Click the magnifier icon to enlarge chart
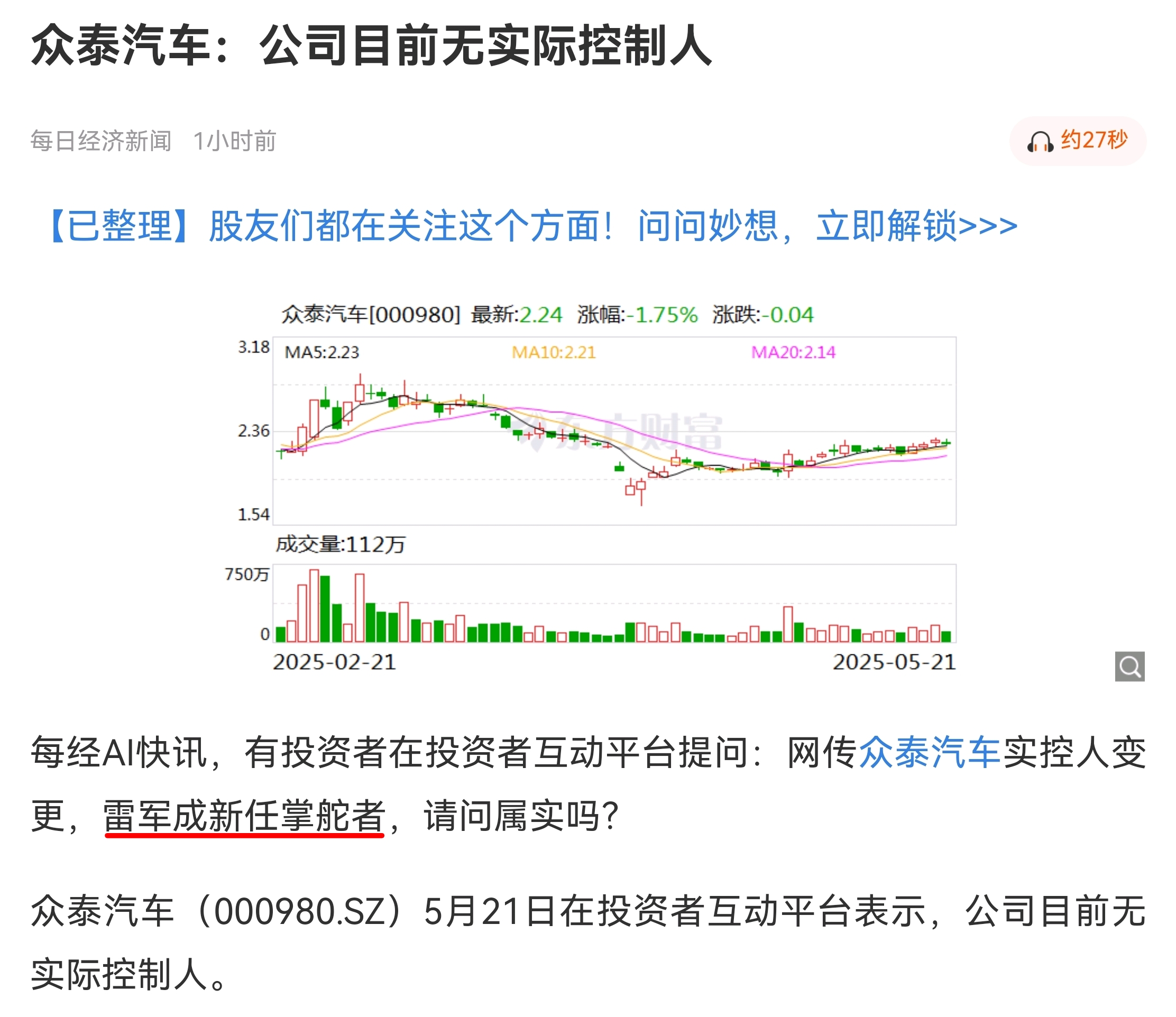The image size is (1176, 1017). (x=1129, y=666)
